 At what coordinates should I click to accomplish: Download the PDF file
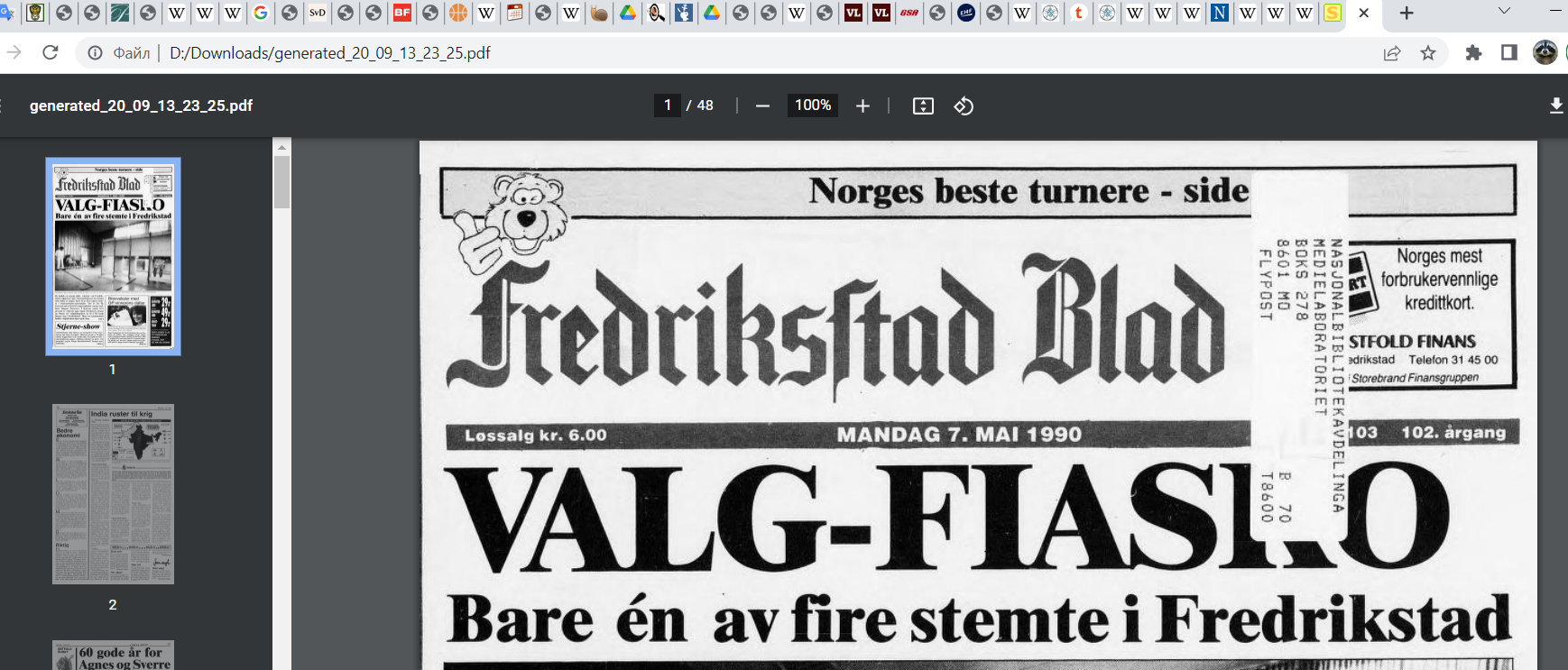click(1555, 106)
